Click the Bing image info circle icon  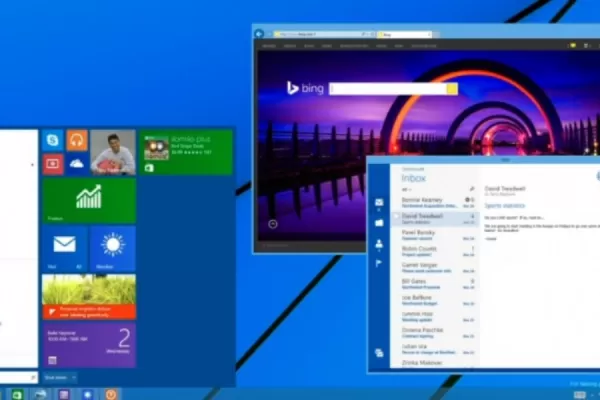(273, 224)
